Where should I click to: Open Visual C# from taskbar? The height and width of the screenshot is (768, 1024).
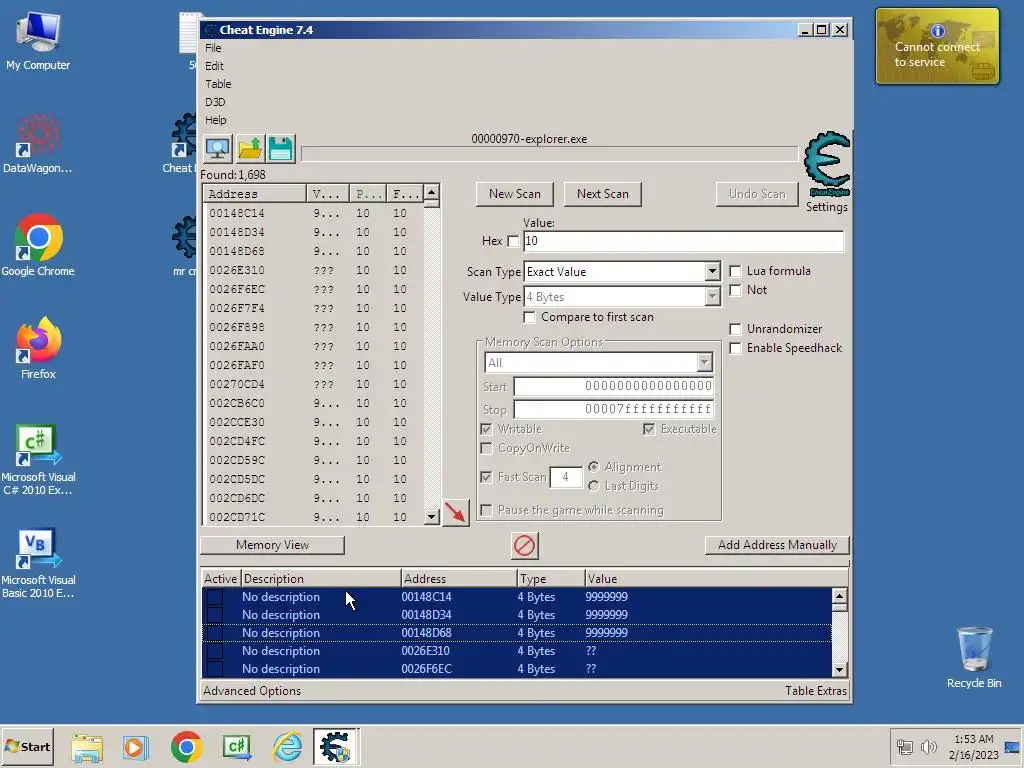[x=237, y=747]
